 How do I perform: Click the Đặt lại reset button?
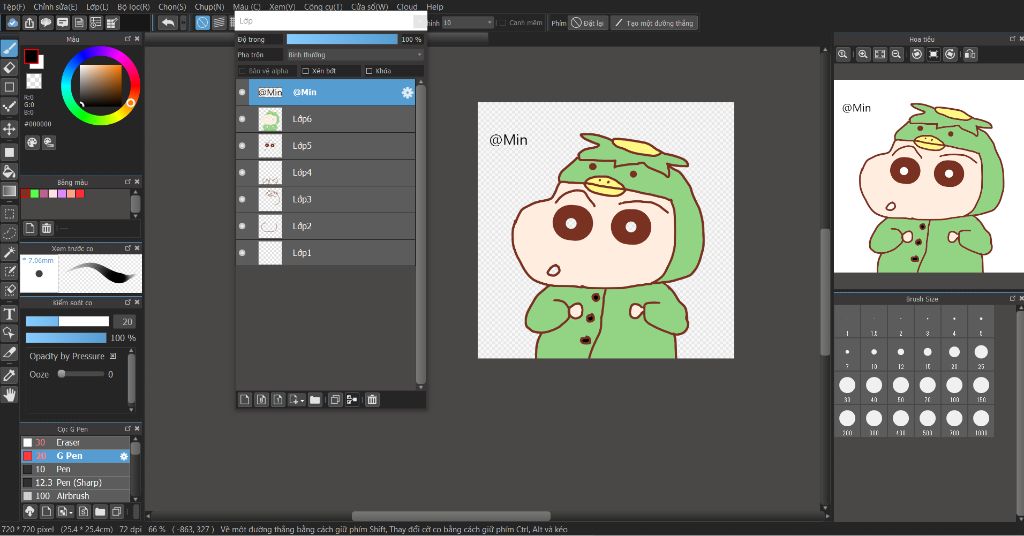[588, 23]
